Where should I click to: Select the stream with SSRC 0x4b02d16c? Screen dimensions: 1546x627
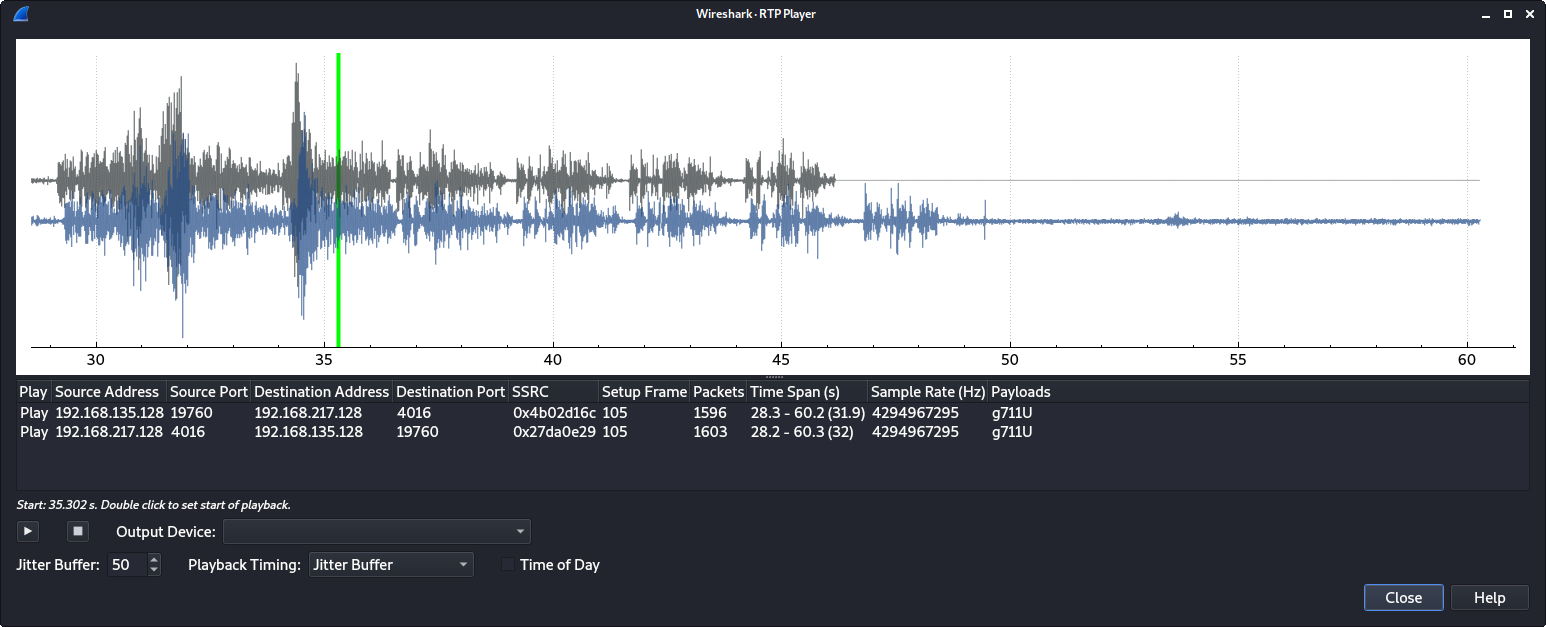point(772,412)
